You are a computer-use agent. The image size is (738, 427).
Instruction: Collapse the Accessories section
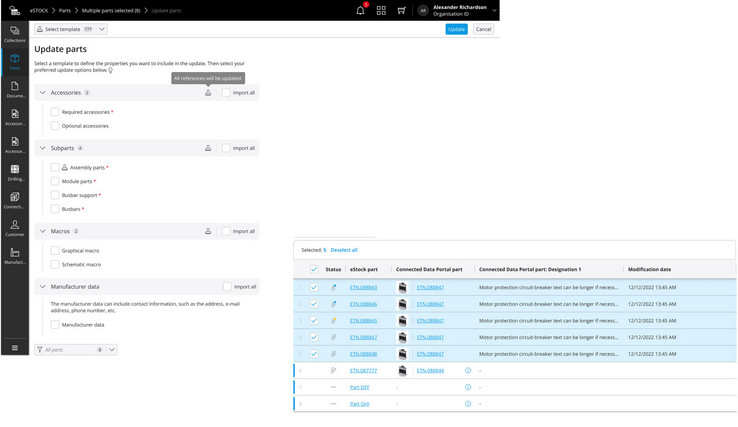[43, 93]
